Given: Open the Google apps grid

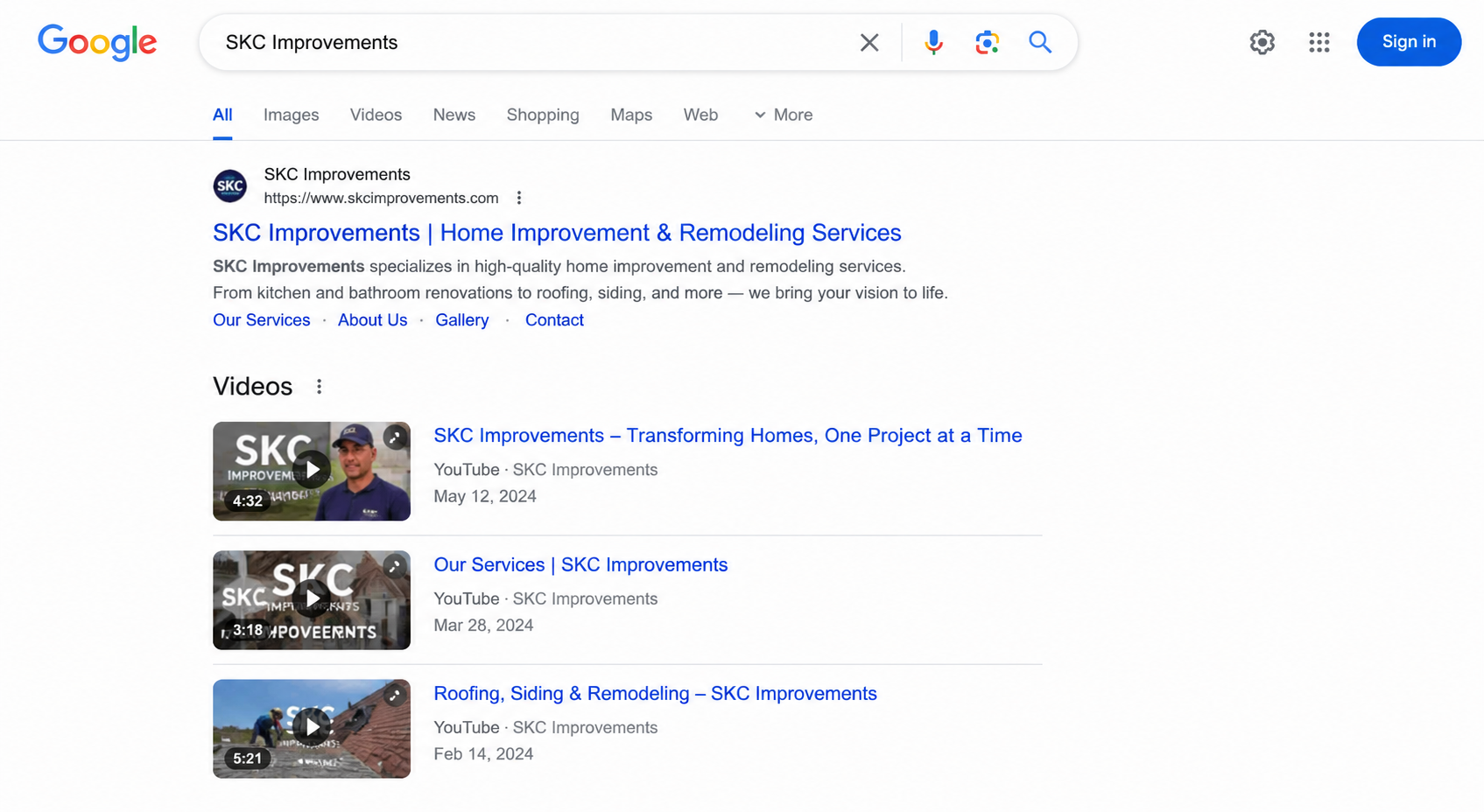Looking at the screenshot, I should click(x=1319, y=42).
